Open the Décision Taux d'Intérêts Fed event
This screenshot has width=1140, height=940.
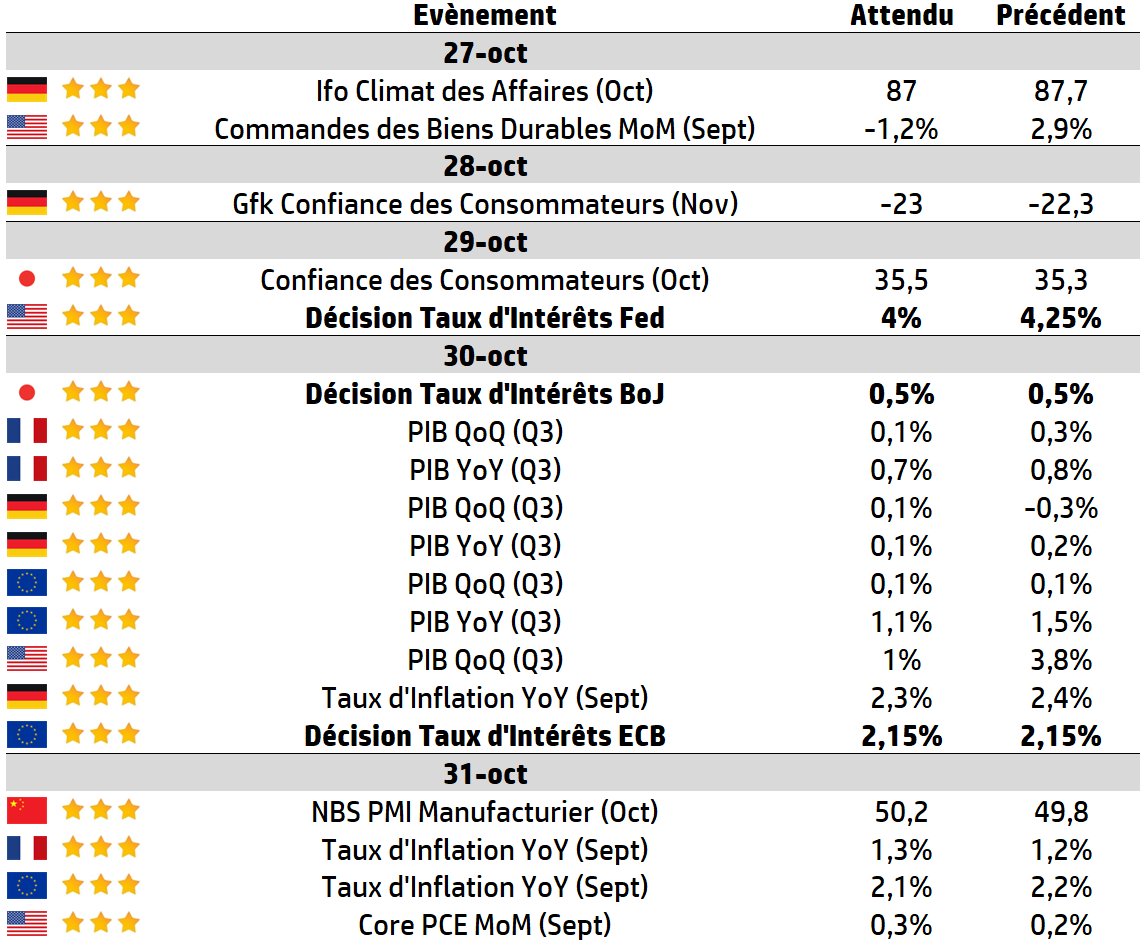485,318
